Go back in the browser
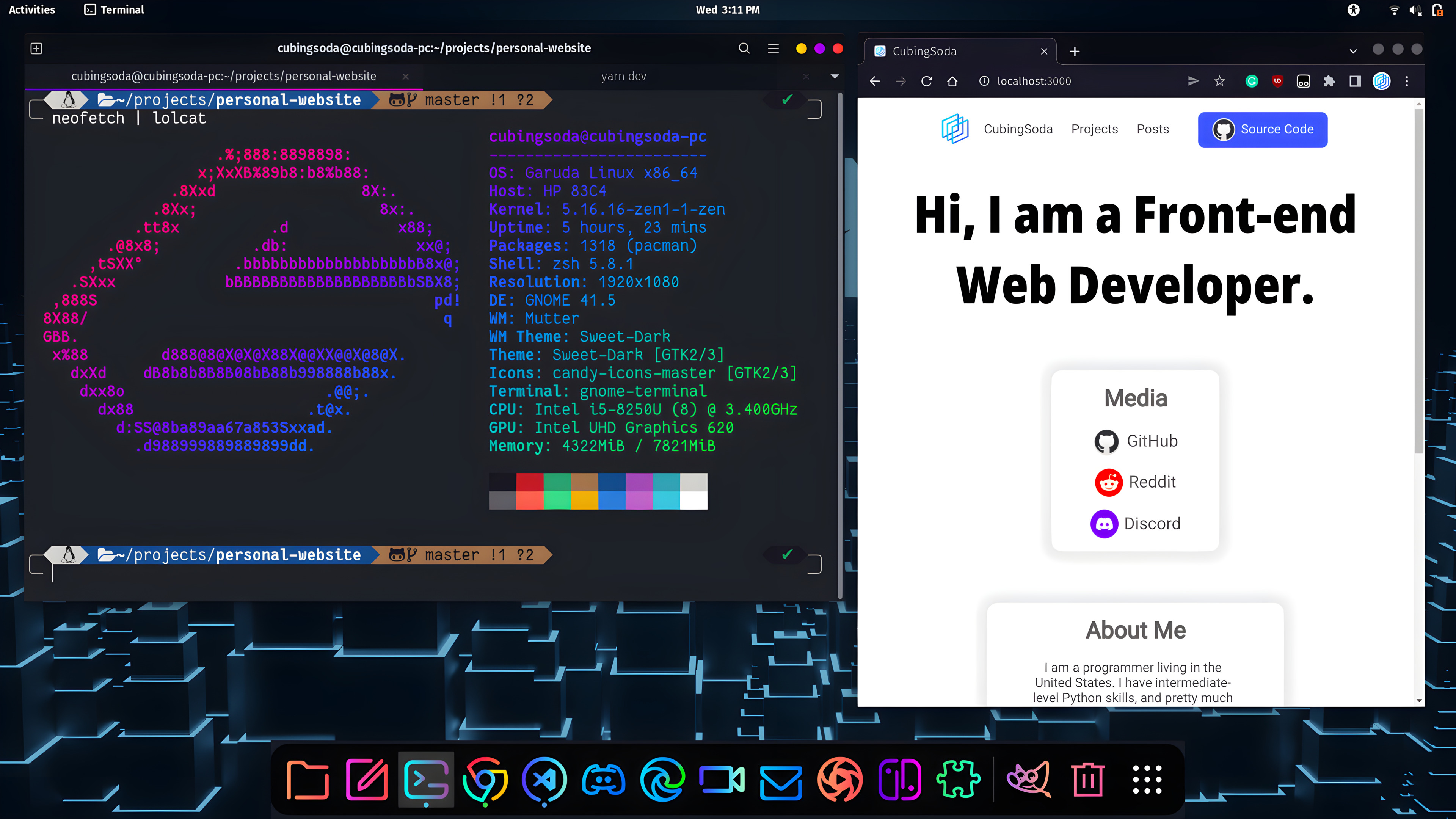The image size is (1456, 819). click(x=875, y=82)
